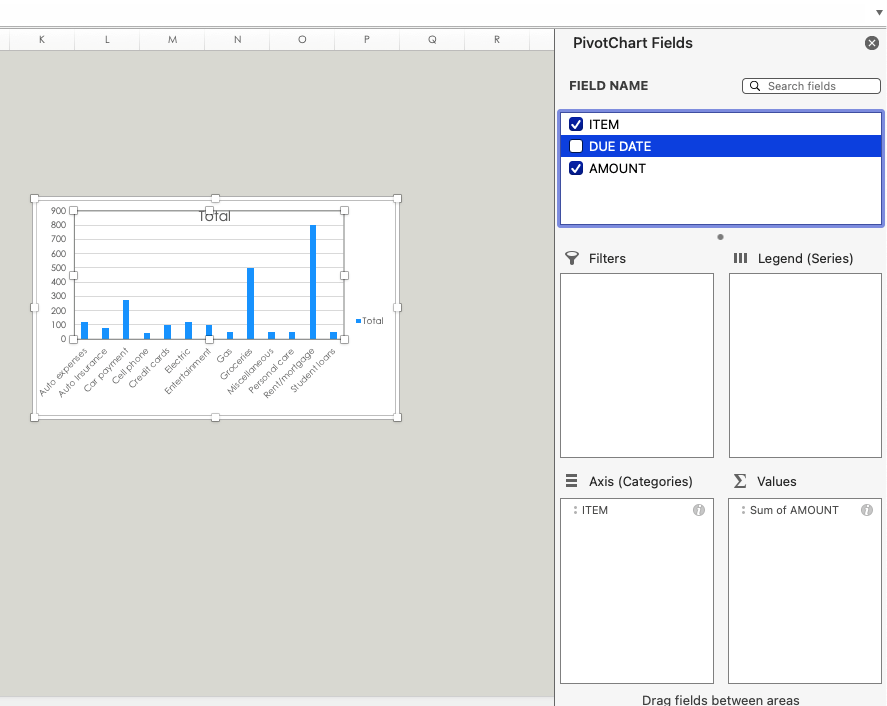Check the DUE DATE field checkbox

coord(576,146)
